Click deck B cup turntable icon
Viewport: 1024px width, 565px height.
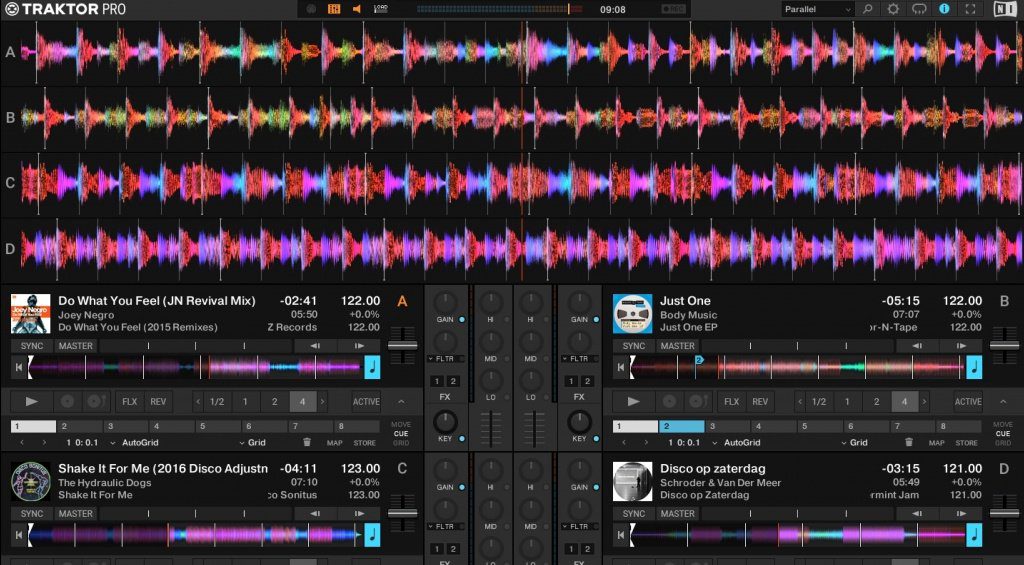[x=697, y=401]
